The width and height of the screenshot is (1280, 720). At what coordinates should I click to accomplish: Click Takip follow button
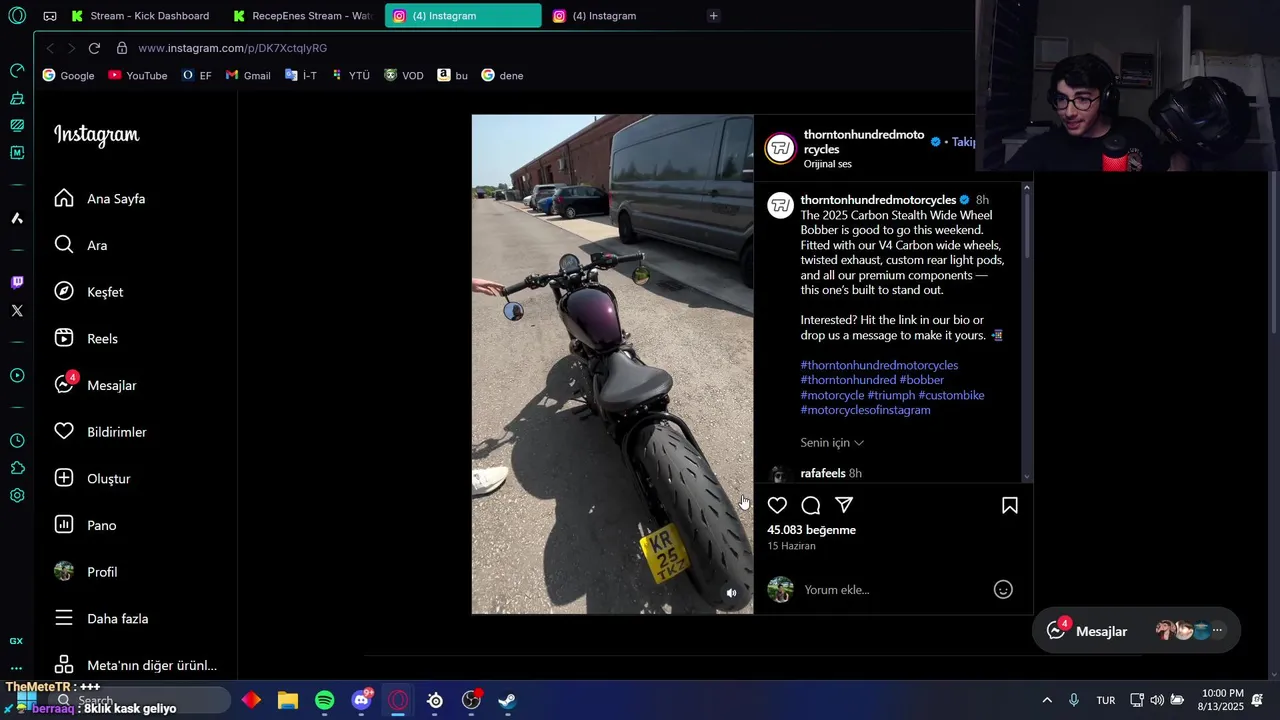[963, 142]
